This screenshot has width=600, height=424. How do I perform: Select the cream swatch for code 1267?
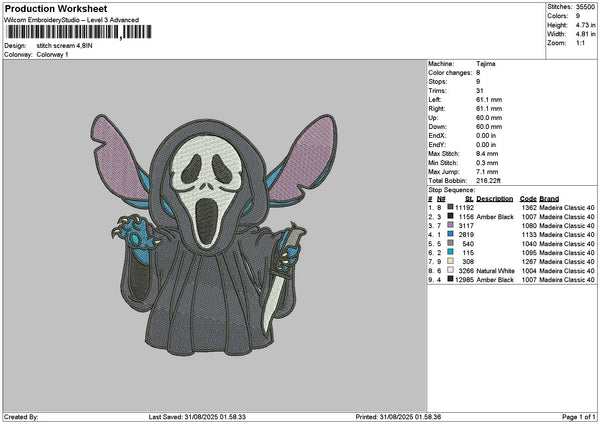[x=450, y=261]
